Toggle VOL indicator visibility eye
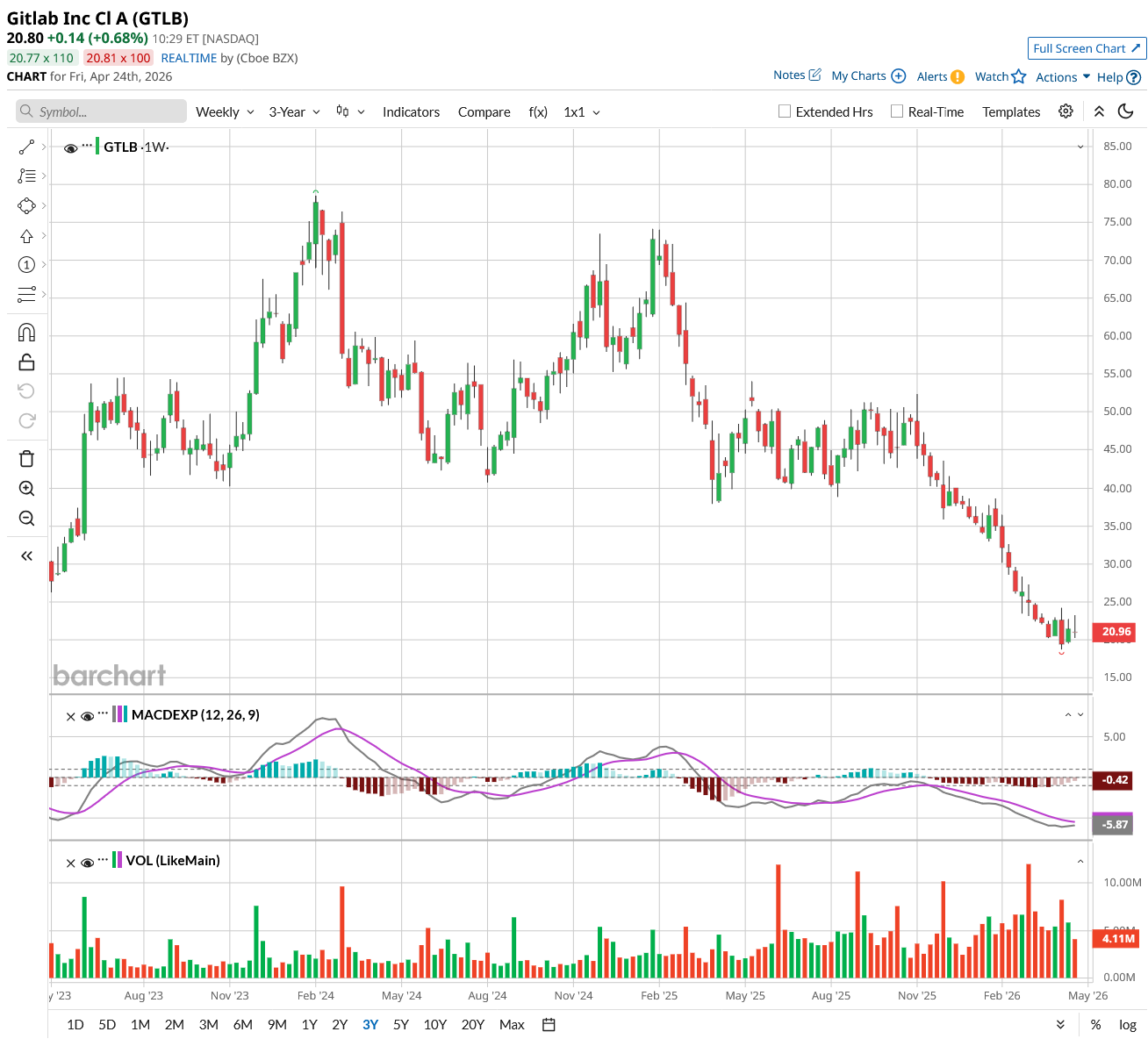This screenshot has width=1148, height=1039. point(87,863)
